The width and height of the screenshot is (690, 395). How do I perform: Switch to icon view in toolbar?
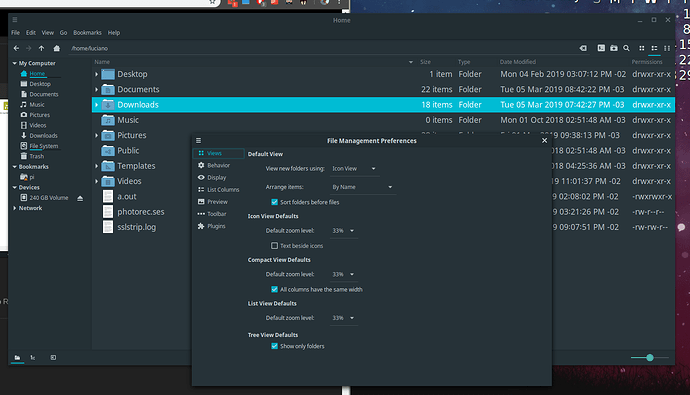(x=642, y=48)
